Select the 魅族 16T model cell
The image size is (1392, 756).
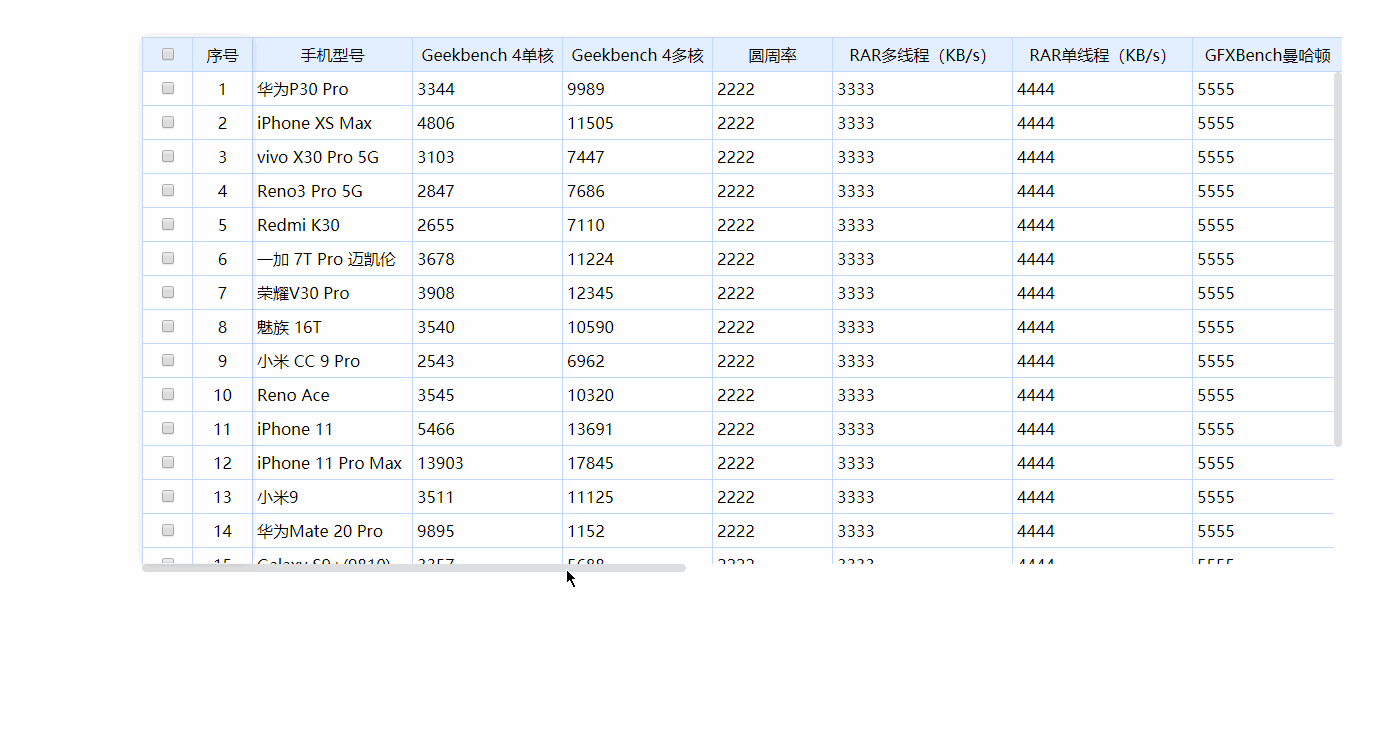point(332,327)
